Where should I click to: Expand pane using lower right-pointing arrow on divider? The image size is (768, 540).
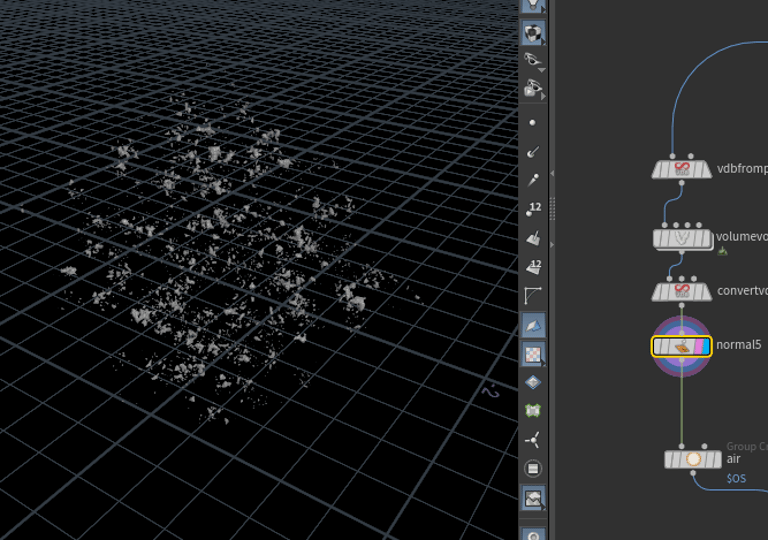click(x=552, y=245)
